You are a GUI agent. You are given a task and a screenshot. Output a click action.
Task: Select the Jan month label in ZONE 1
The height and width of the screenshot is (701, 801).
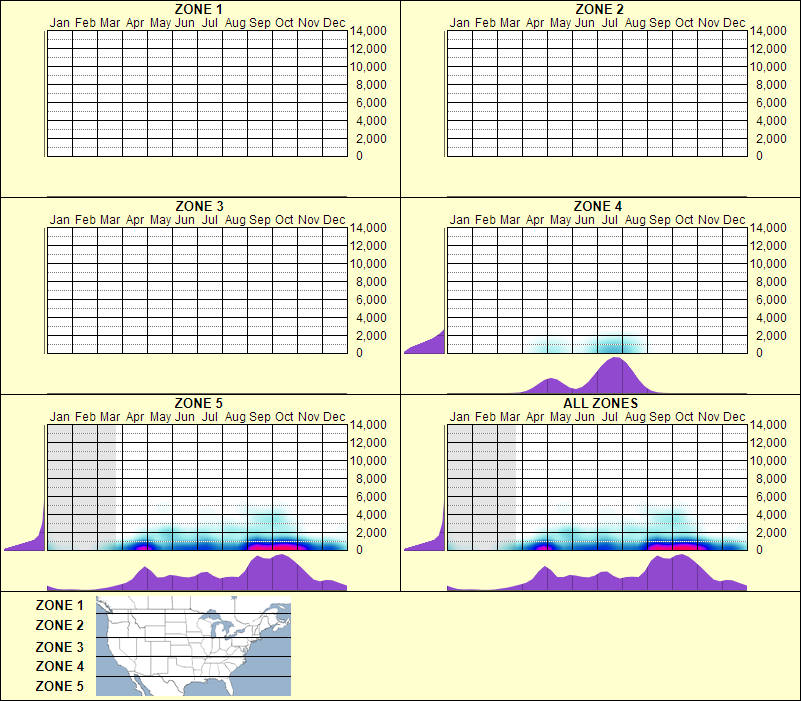point(58,22)
